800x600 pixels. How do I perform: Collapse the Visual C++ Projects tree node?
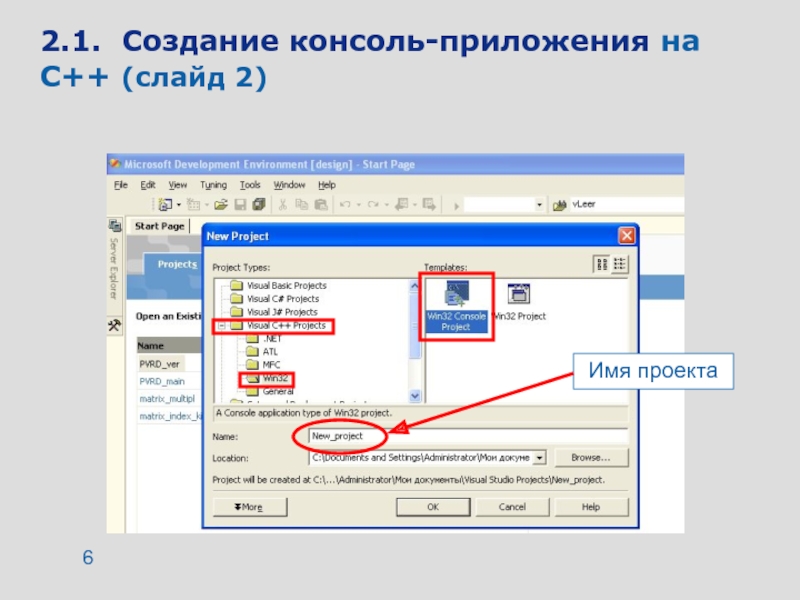pos(222,326)
